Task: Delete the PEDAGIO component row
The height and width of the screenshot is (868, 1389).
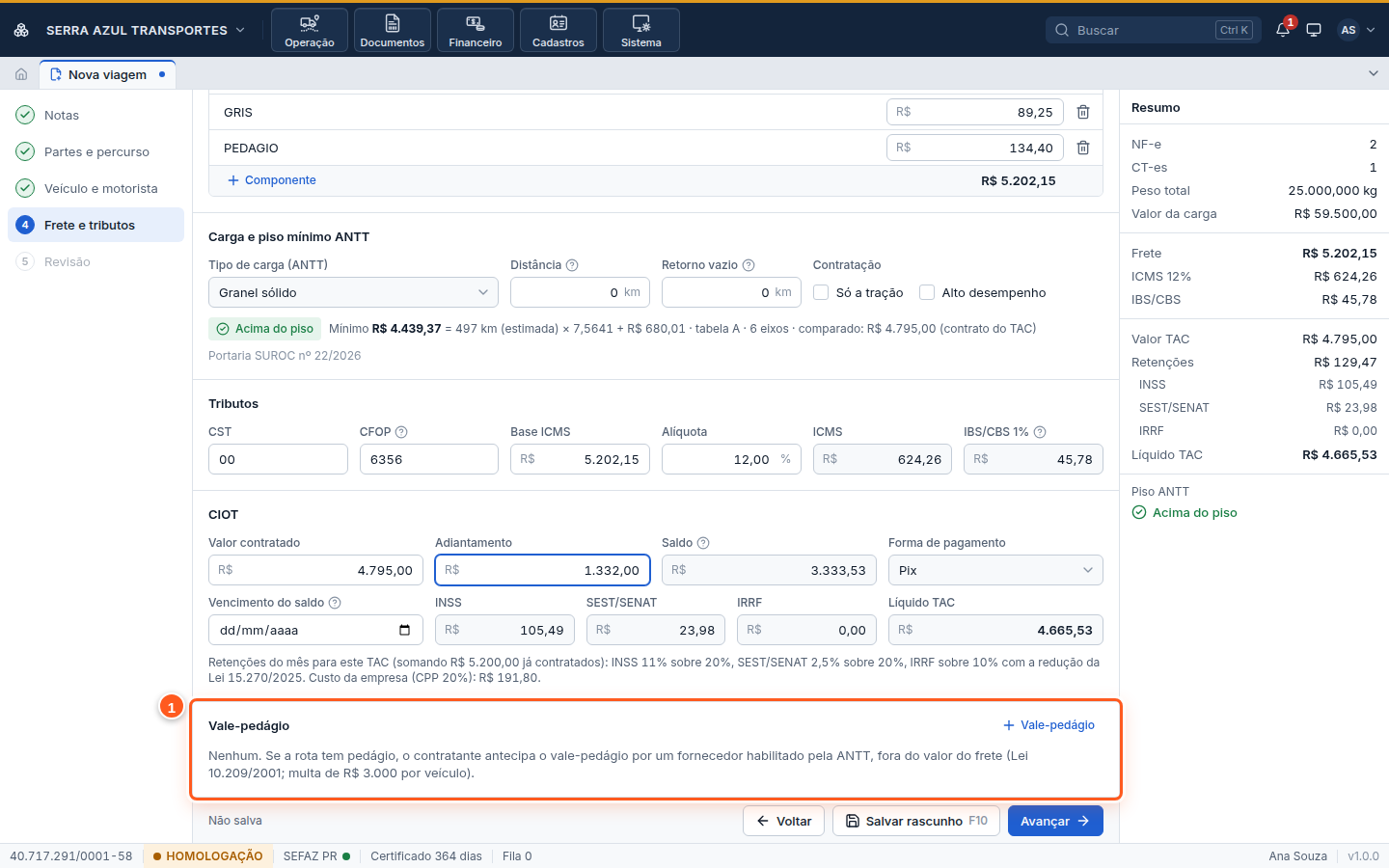Action: click(1083, 148)
